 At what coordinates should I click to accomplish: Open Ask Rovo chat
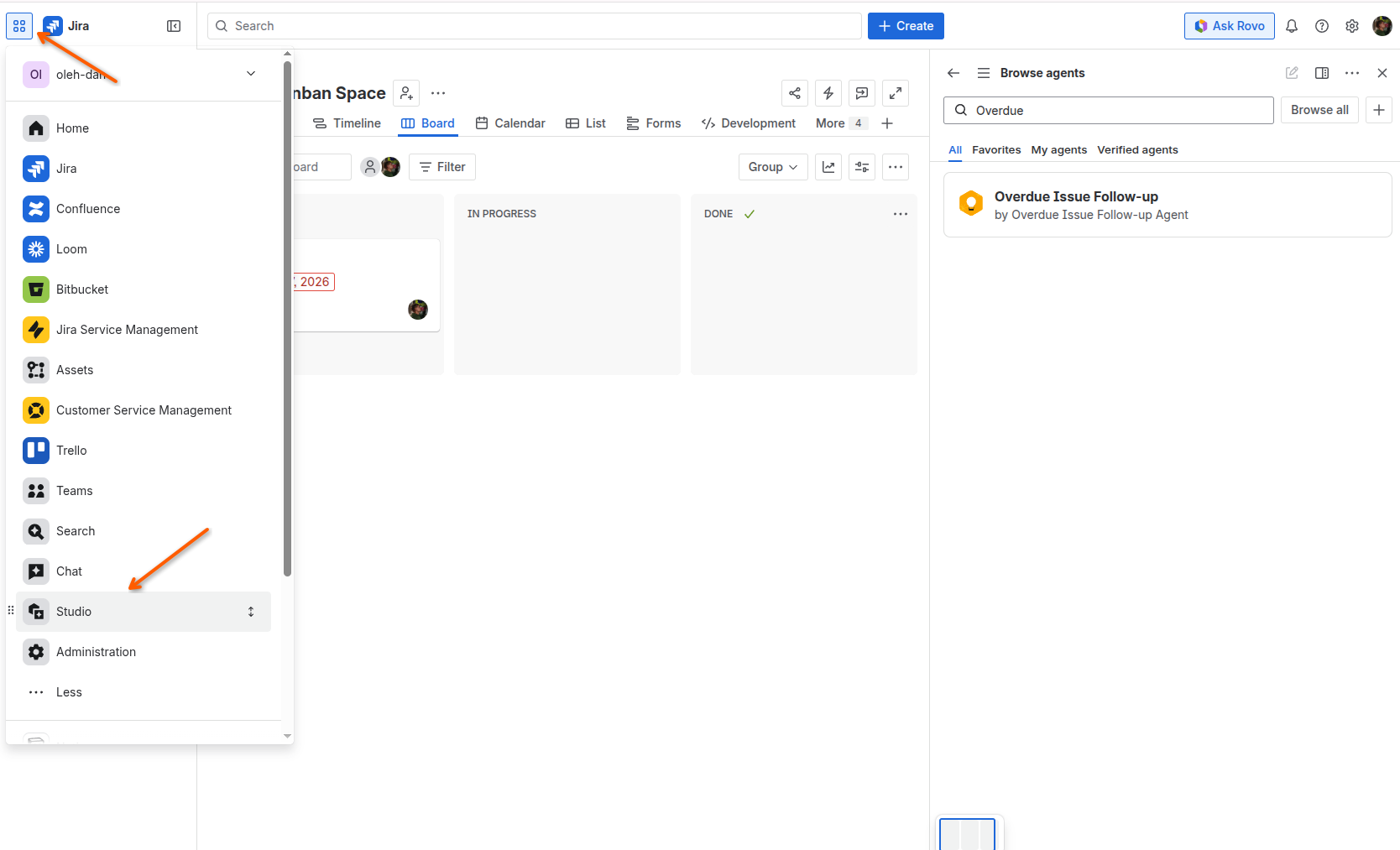(x=1230, y=26)
